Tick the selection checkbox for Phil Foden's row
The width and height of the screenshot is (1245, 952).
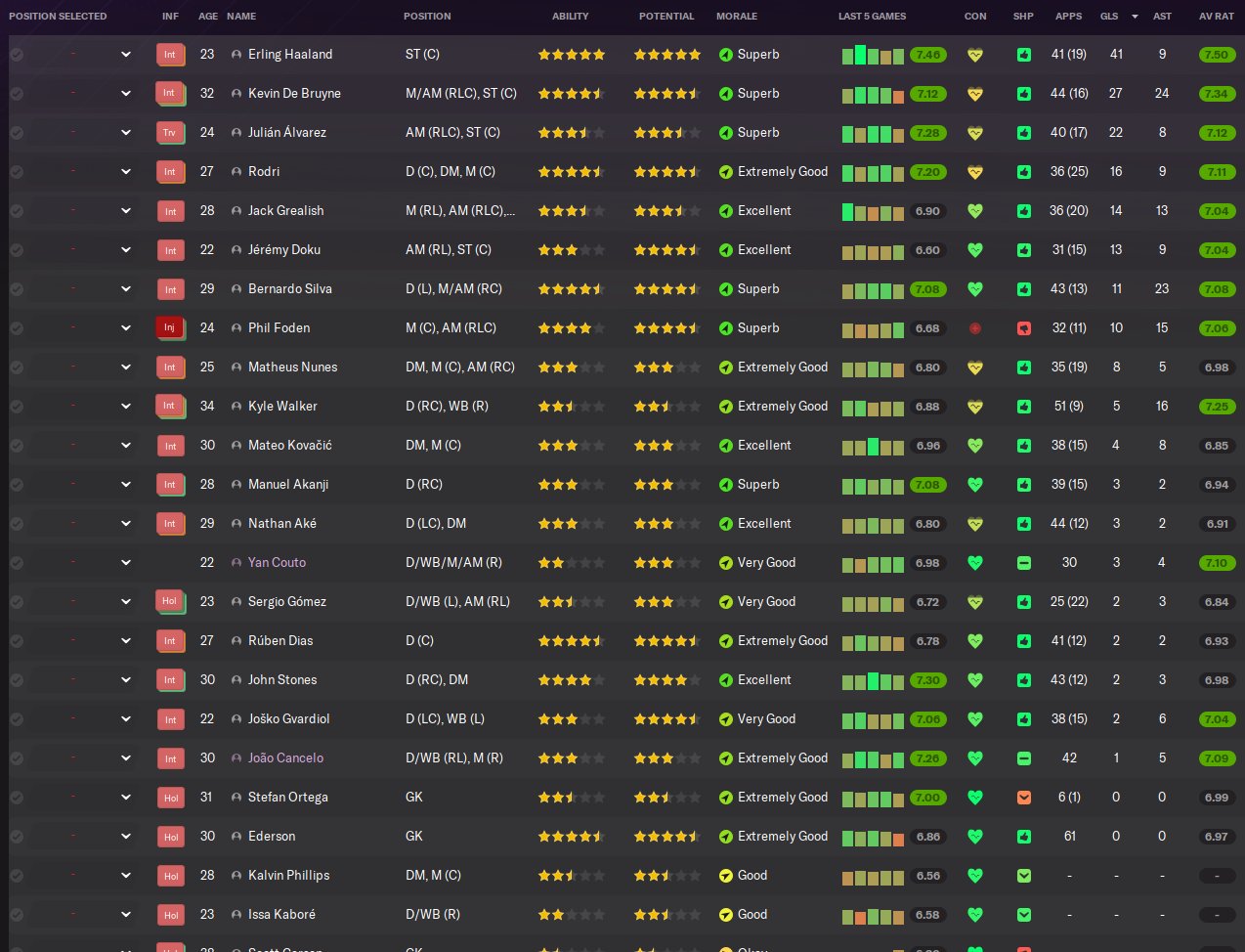click(17, 328)
